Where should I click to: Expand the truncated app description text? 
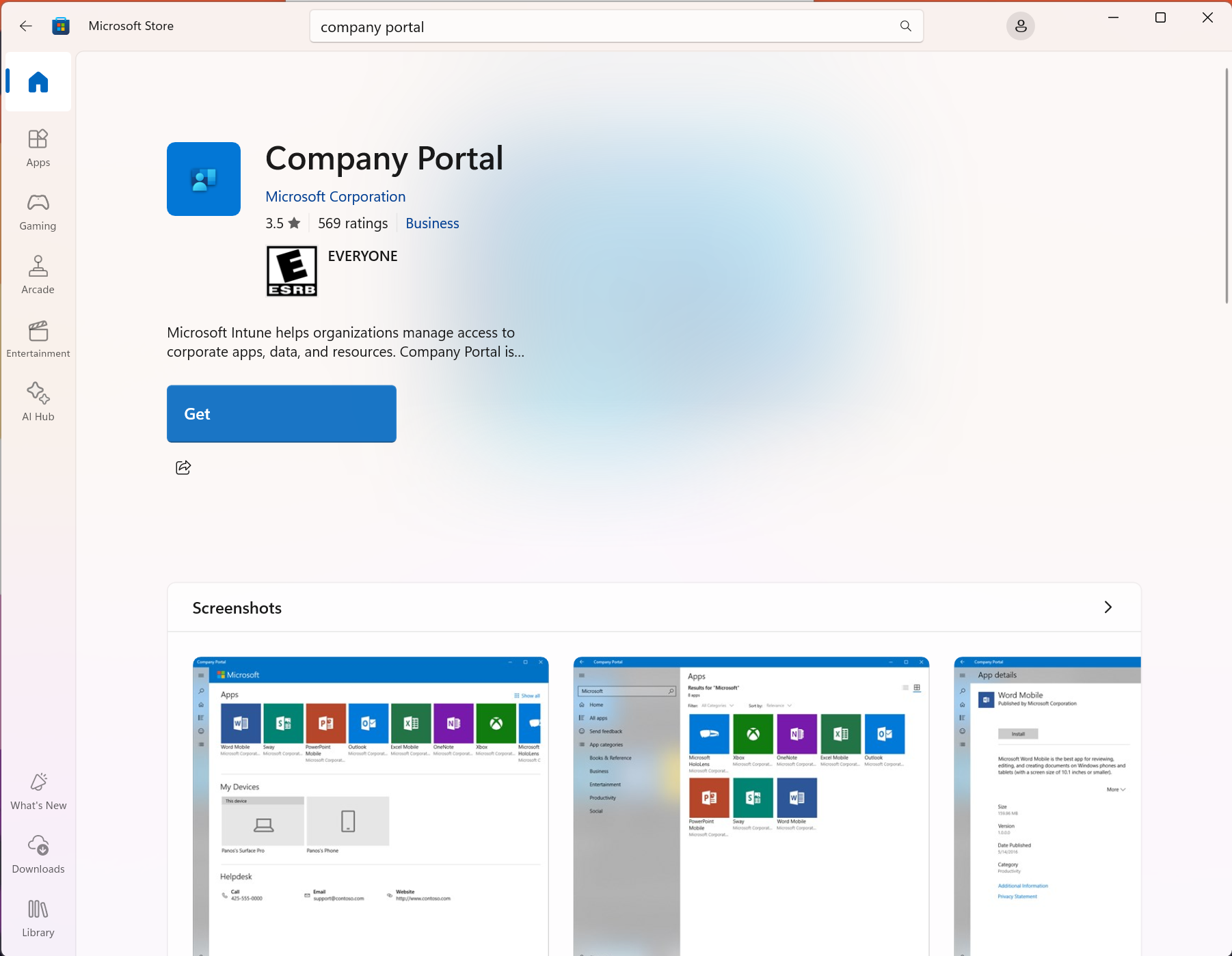point(345,342)
